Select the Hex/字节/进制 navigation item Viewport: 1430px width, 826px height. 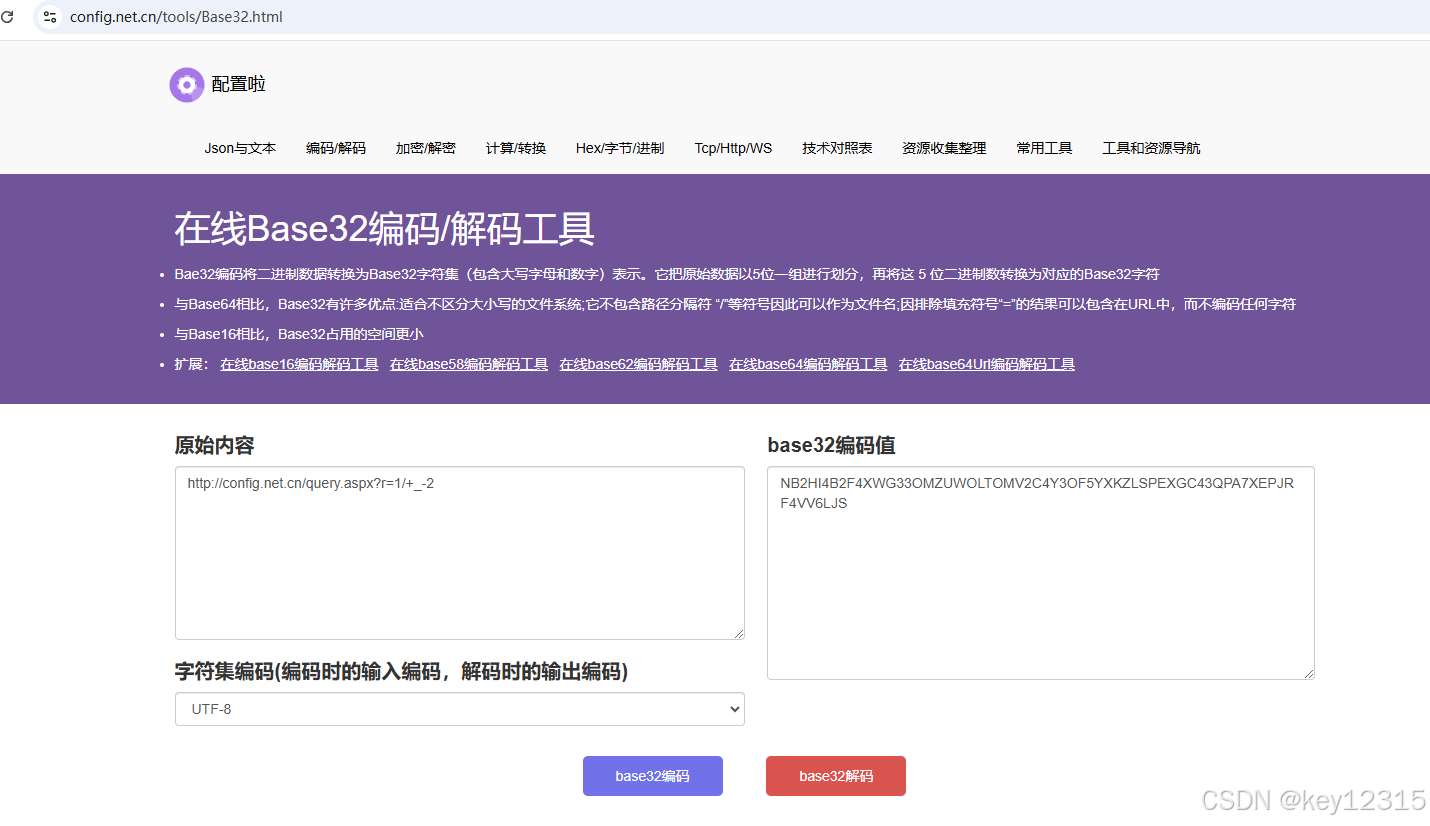(620, 147)
